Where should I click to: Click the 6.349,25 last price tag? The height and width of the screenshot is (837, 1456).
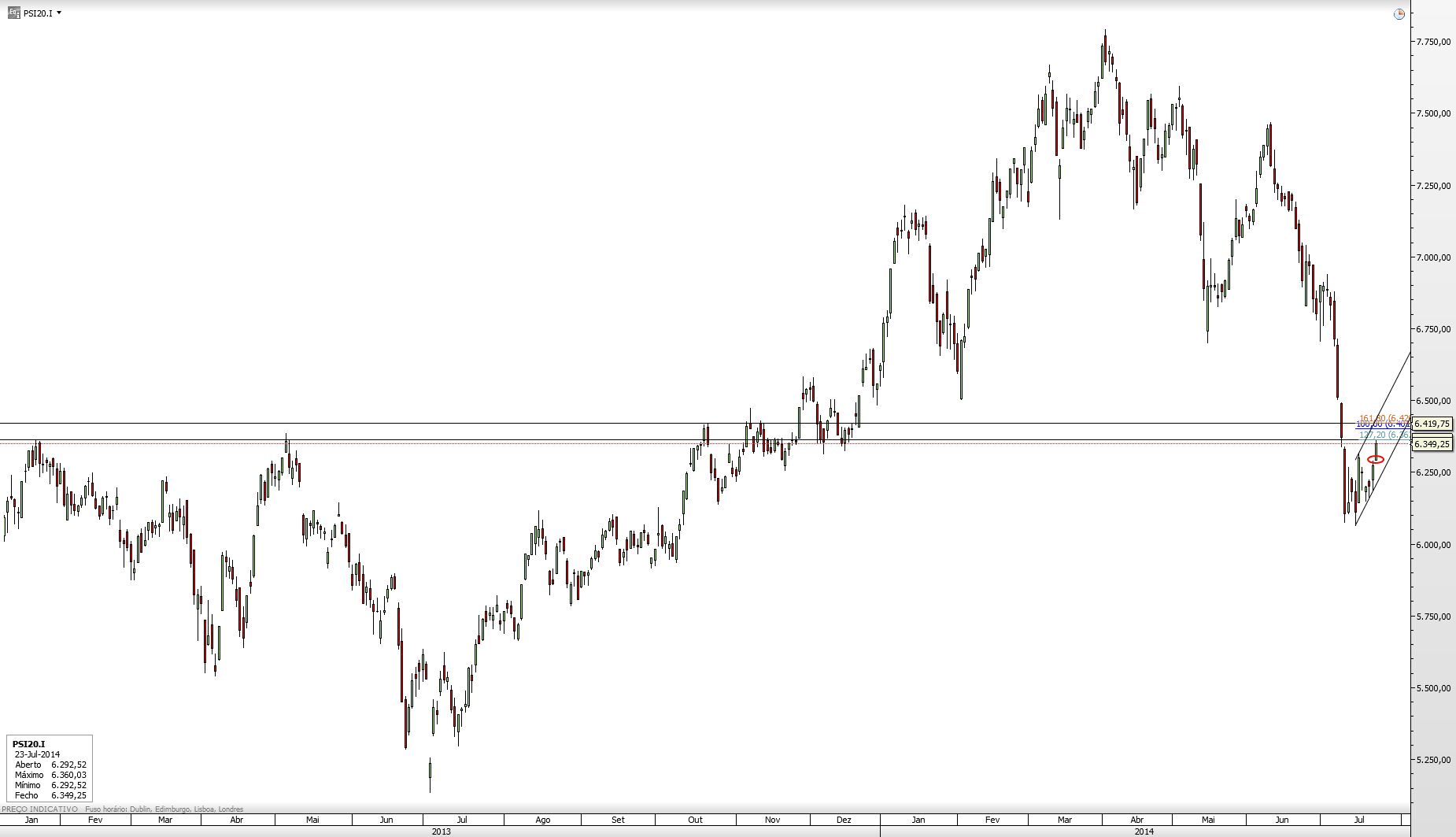tap(1432, 444)
